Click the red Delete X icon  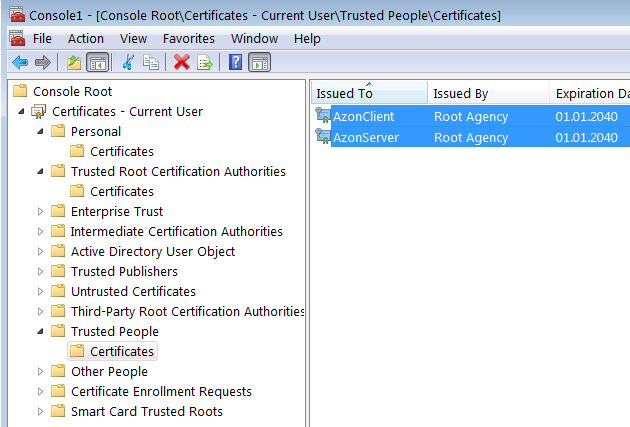tap(181, 62)
